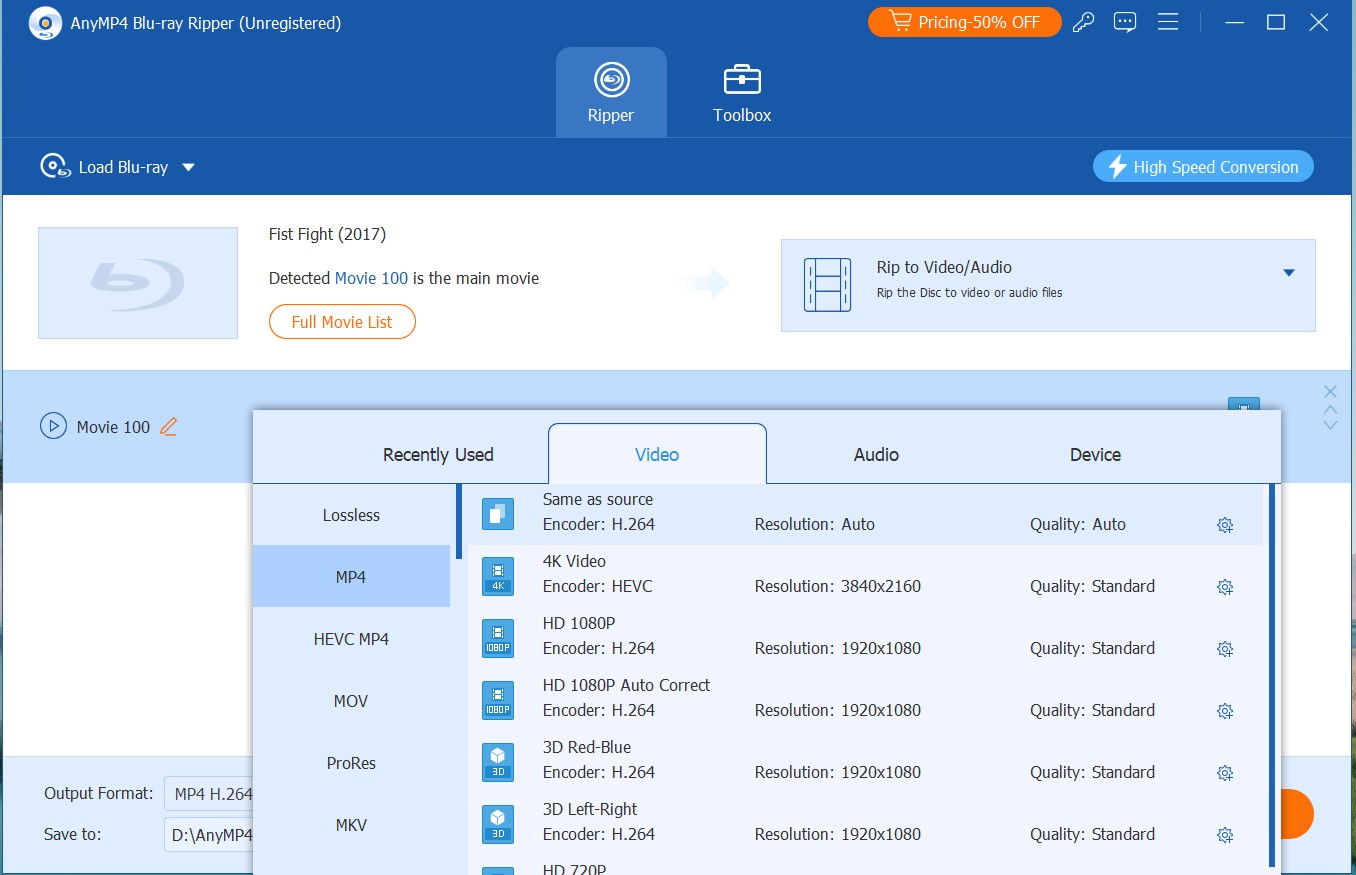1356x875 pixels.
Task: Click the pencil icon to rename Movie 100
Action: click(x=168, y=426)
